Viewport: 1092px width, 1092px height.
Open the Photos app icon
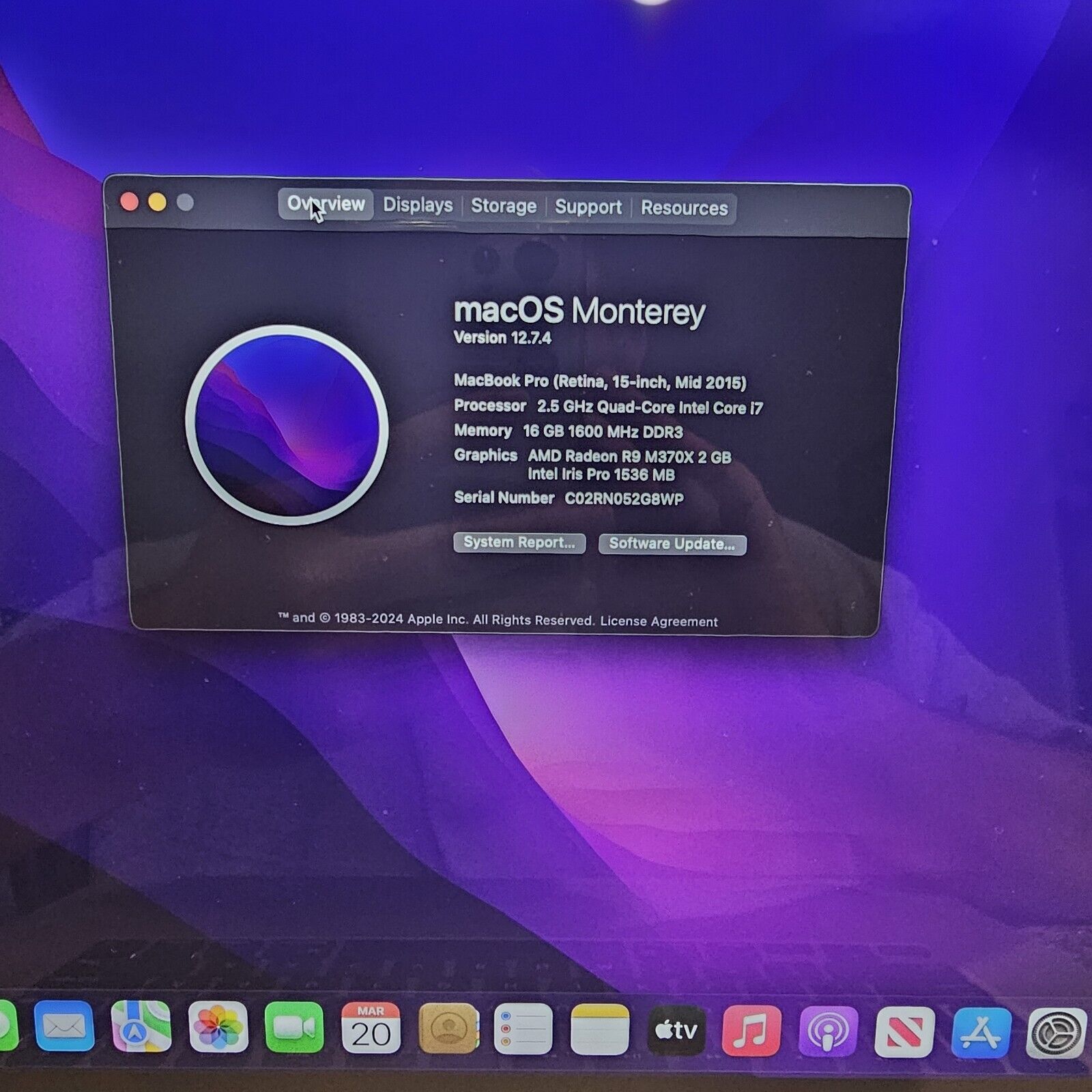tap(218, 1026)
